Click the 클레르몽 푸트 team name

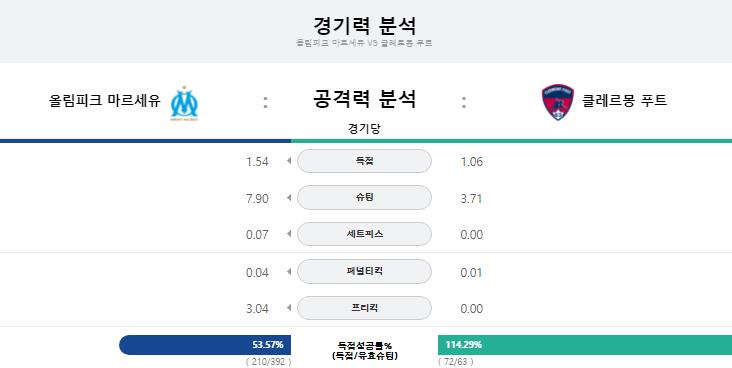pyautogui.click(x=624, y=100)
